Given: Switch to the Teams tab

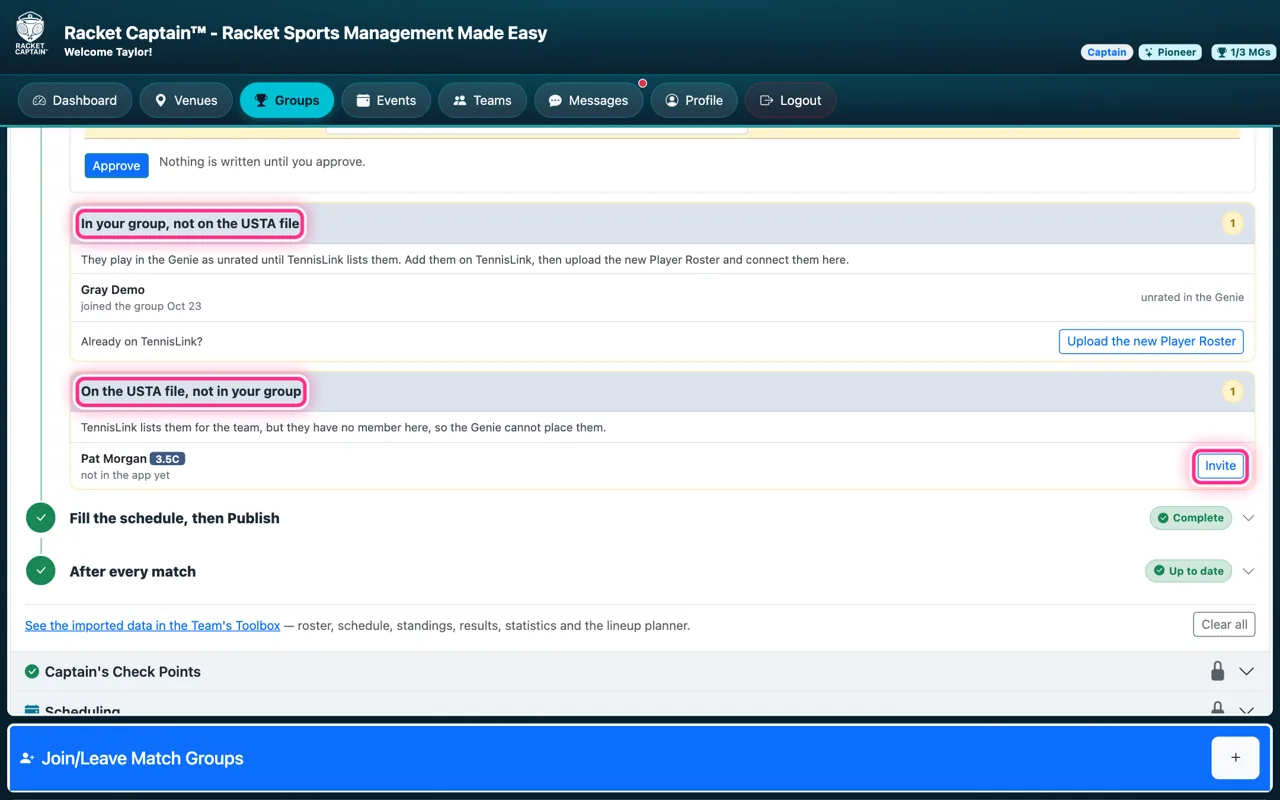Looking at the screenshot, I should 482,100.
